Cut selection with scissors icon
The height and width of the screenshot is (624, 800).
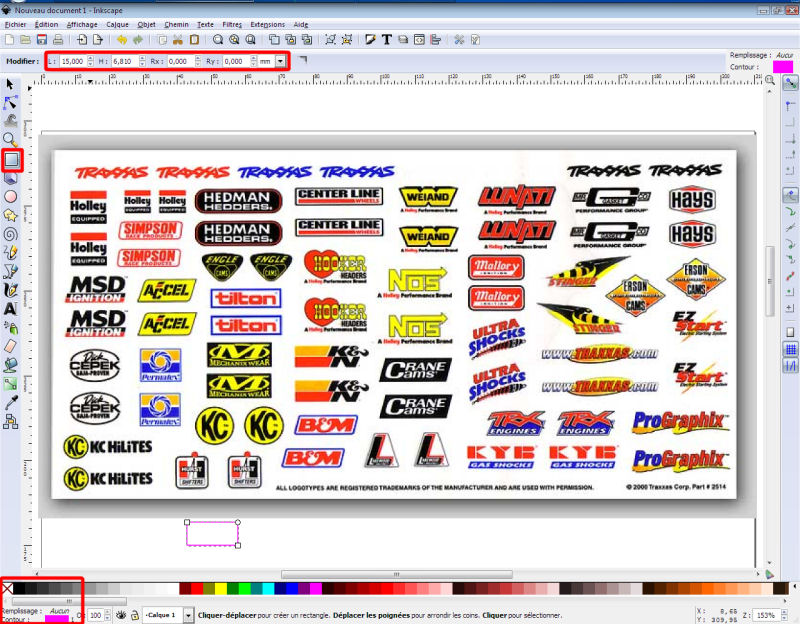pos(178,39)
